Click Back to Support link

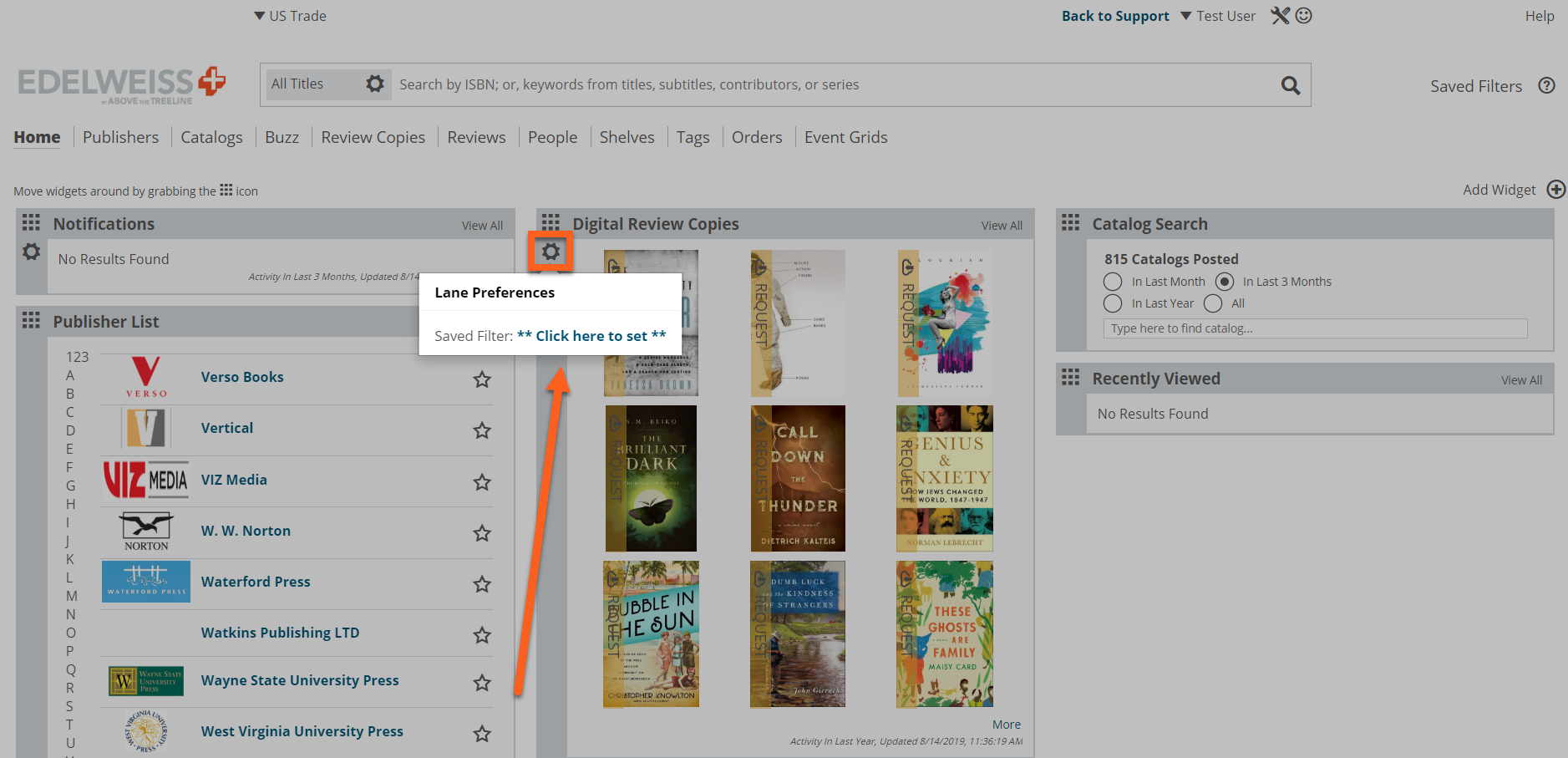tap(1115, 16)
